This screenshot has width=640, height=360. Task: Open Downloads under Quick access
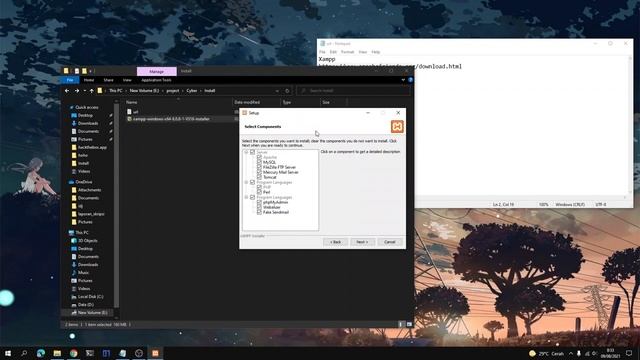[x=88, y=123]
